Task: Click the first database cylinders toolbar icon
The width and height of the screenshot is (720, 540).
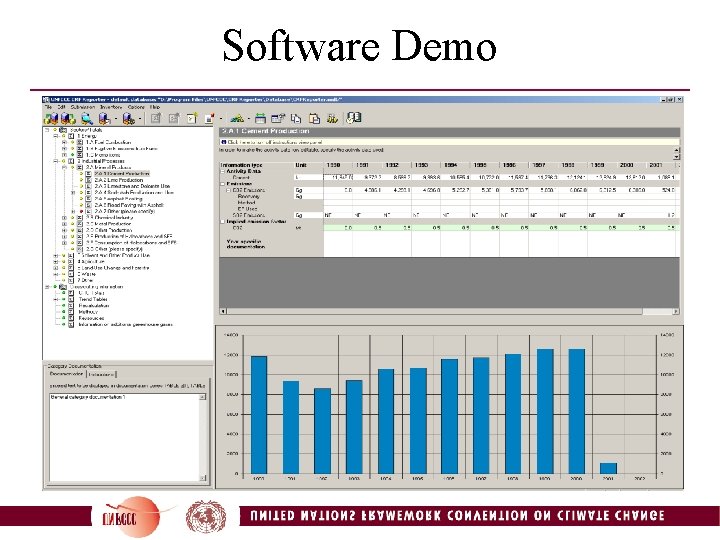Action: 51,119
